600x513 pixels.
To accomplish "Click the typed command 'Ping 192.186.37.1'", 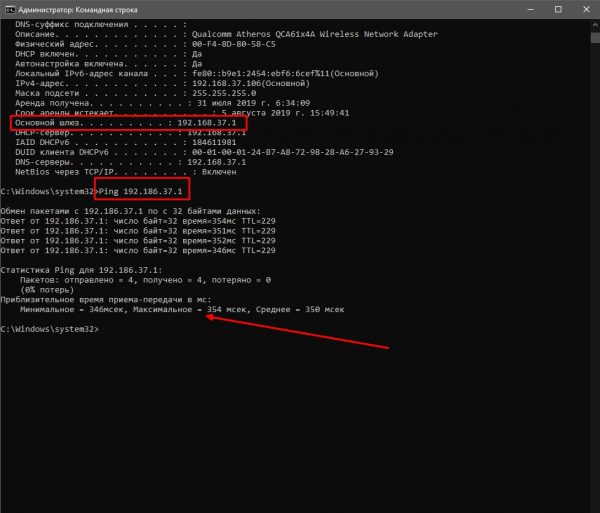I will point(140,191).
